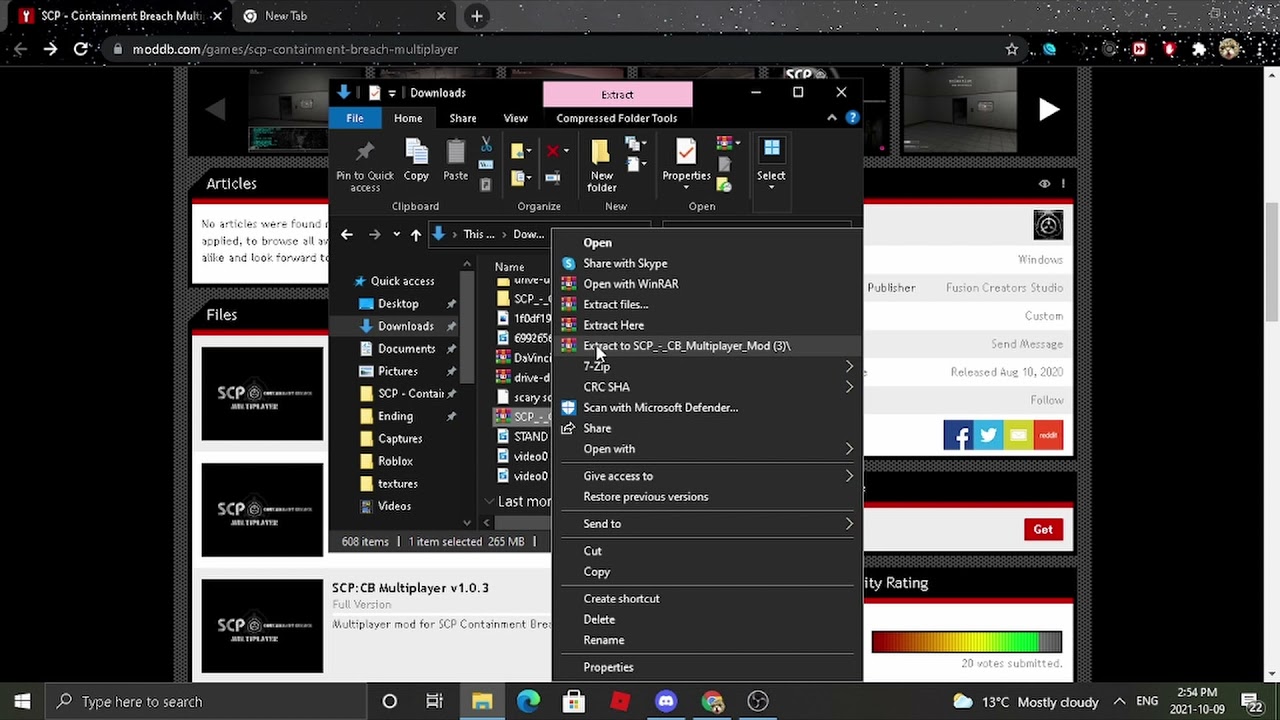Open Roblox folder in navigation pane
Image resolution: width=1280 pixels, height=720 pixels.
pos(395,461)
